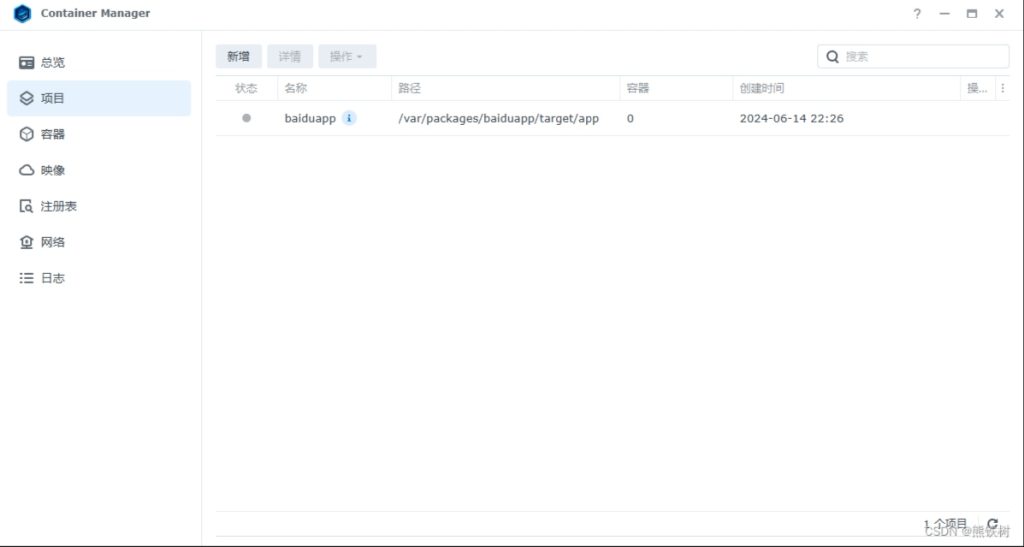1024x547 pixels.
Task: Open the help question mark icon
Action: (917, 14)
